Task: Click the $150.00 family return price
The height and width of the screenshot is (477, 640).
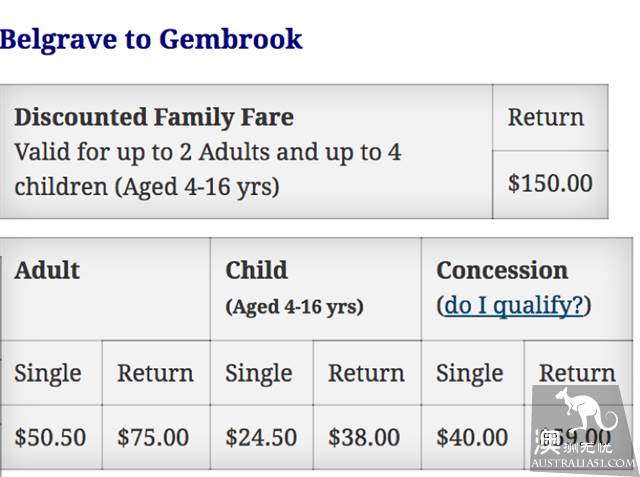Action: click(x=550, y=183)
